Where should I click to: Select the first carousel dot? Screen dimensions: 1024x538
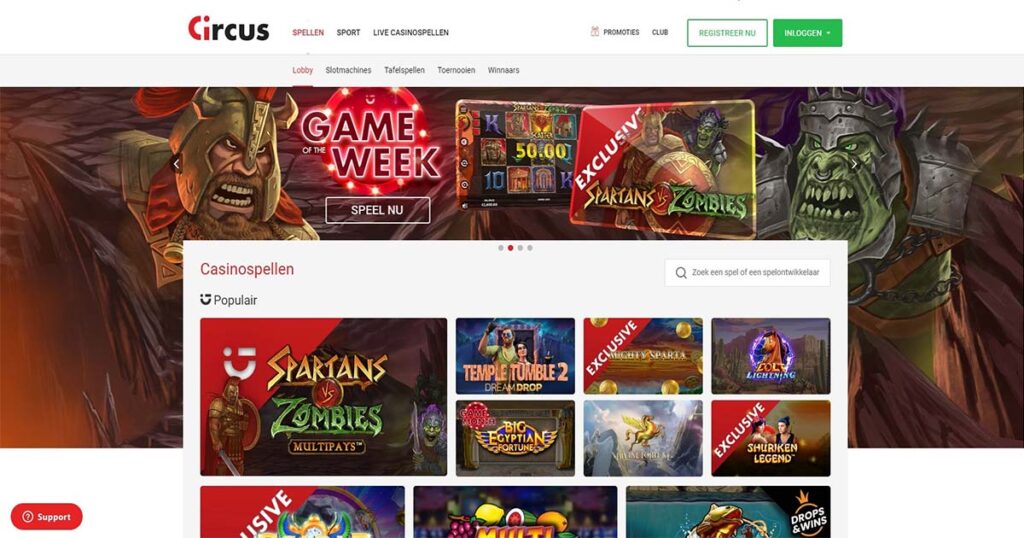(501, 248)
